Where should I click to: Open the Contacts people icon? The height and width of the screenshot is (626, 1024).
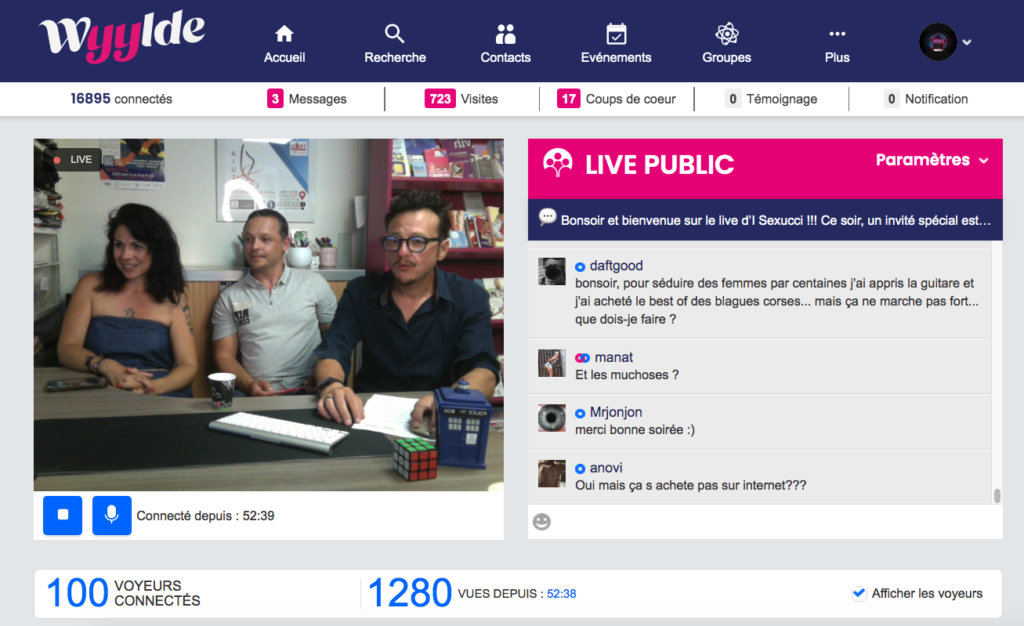[x=505, y=33]
